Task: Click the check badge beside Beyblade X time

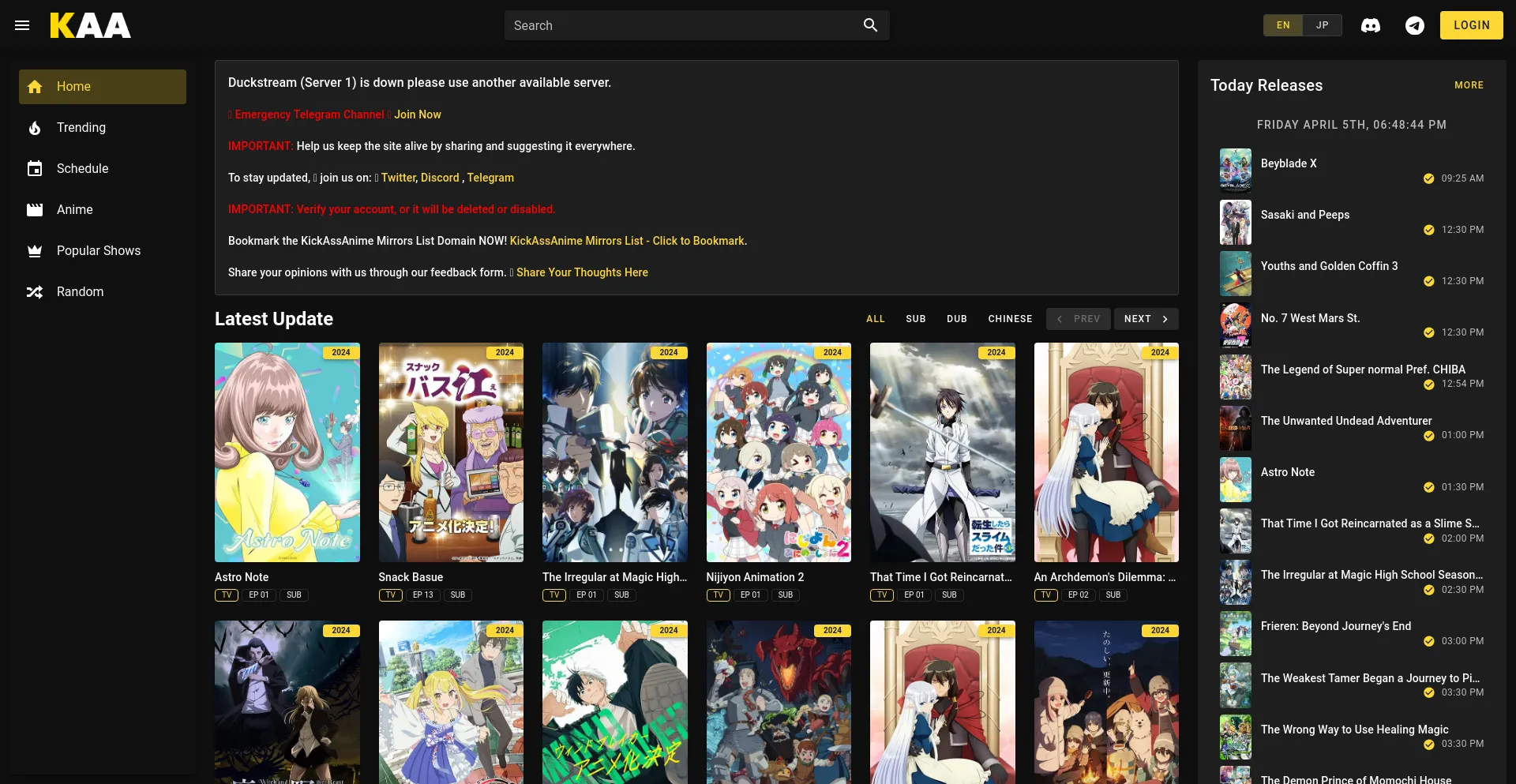Action: [1428, 178]
